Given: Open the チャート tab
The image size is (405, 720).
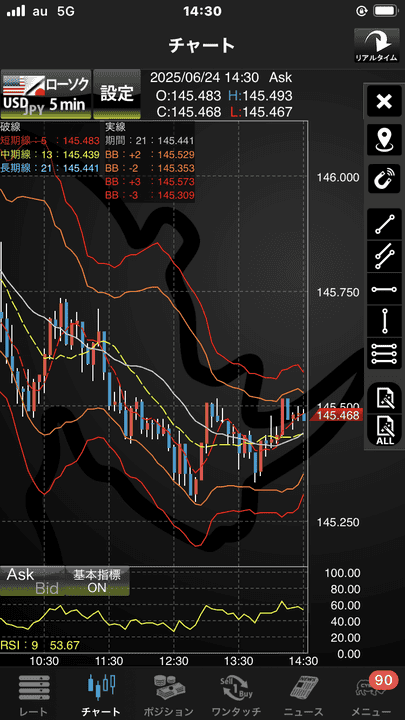Looking at the screenshot, I should [101, 695].
